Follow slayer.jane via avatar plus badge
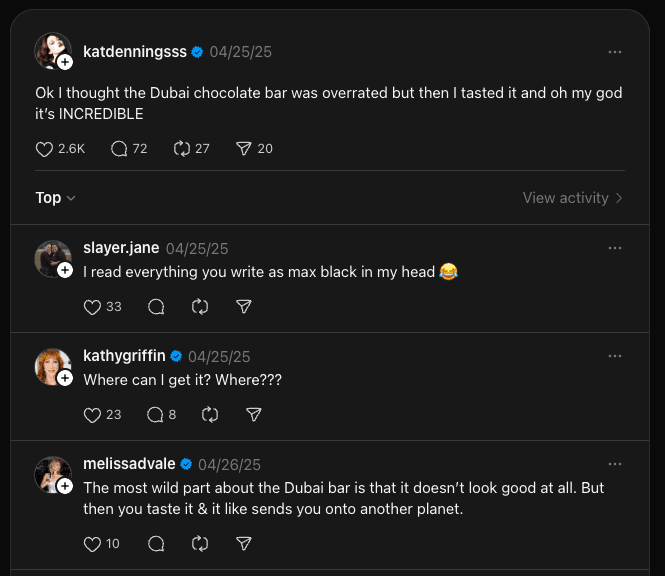 (x=65, y=270)
